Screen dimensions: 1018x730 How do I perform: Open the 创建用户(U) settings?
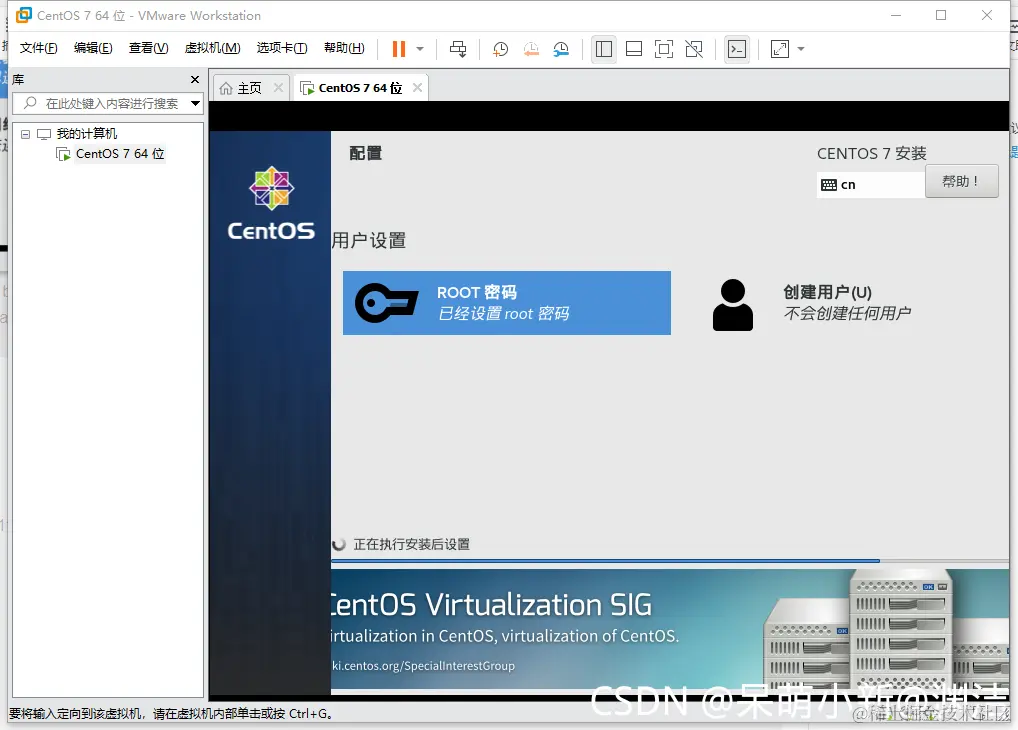click(x=847, y=303)
